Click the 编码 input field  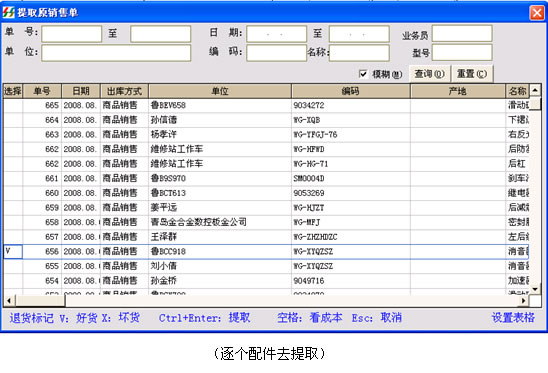(276, 53)
